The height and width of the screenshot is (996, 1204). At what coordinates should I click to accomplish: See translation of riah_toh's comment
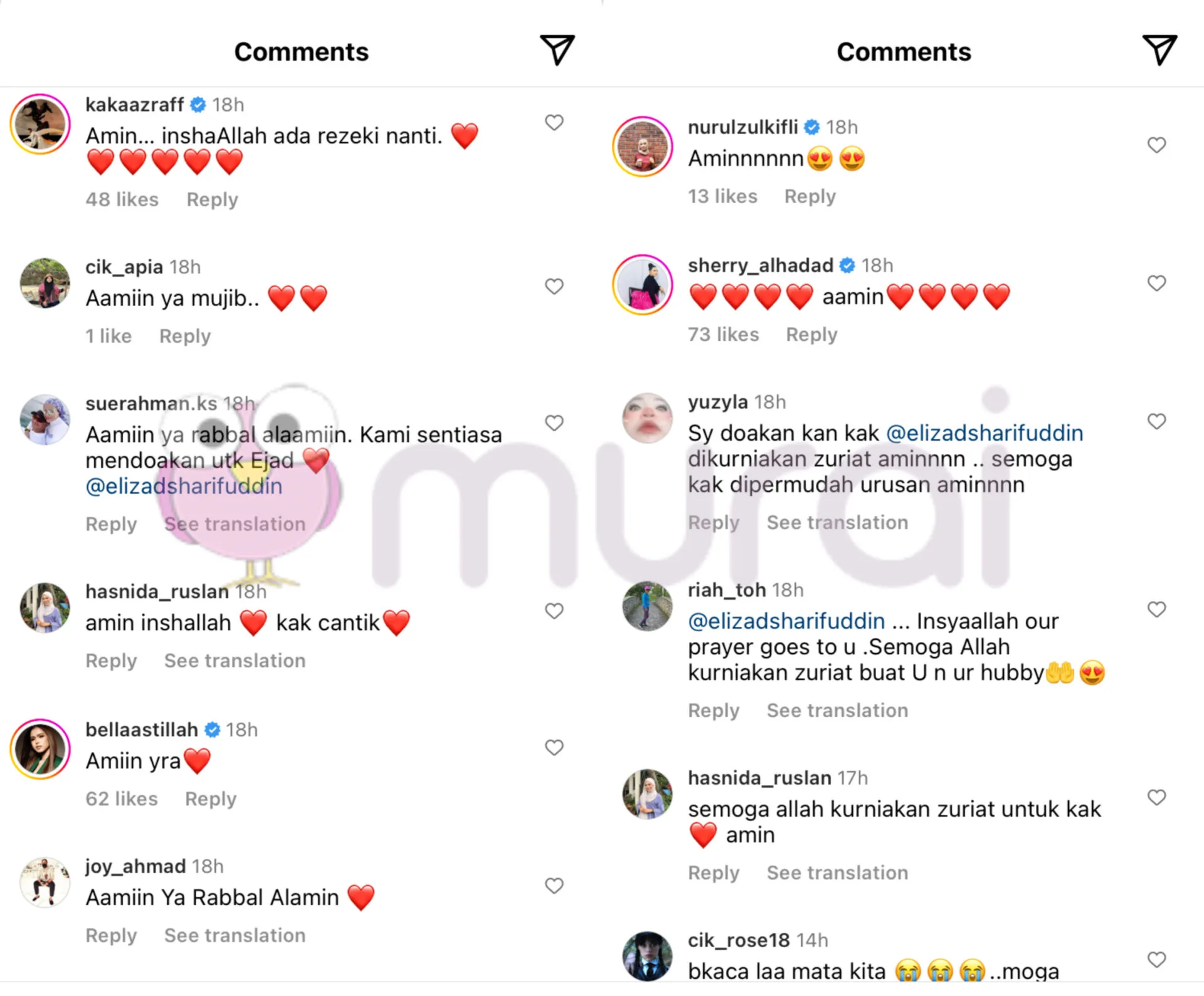[x=837, y=710]
